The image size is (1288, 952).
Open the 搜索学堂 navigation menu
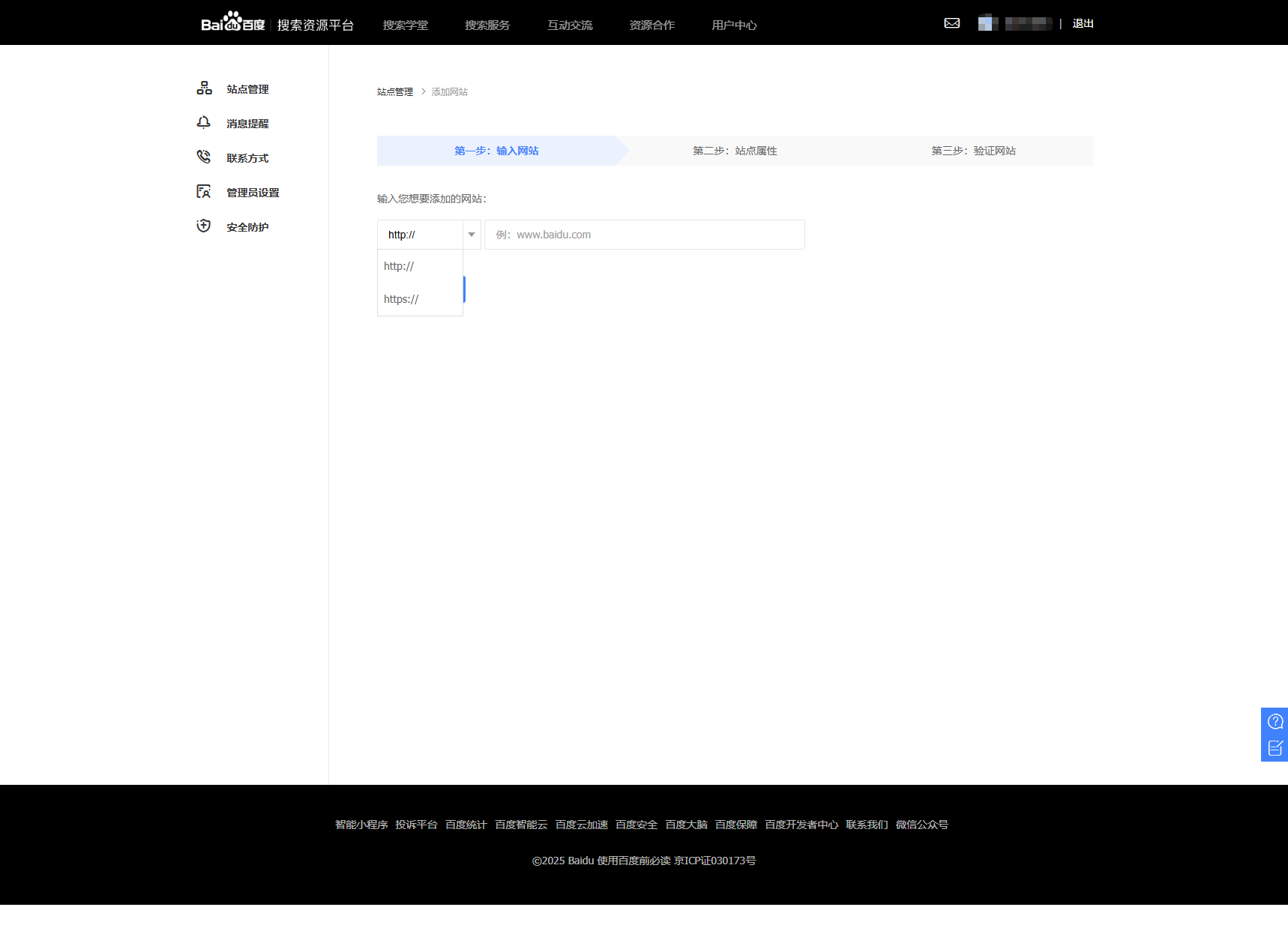point(406,25)
